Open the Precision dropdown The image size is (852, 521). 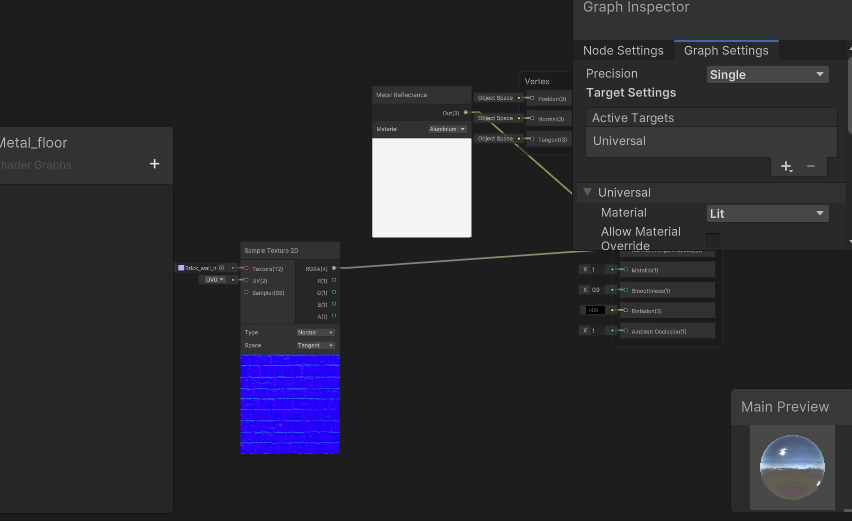[x=767, y=74]
